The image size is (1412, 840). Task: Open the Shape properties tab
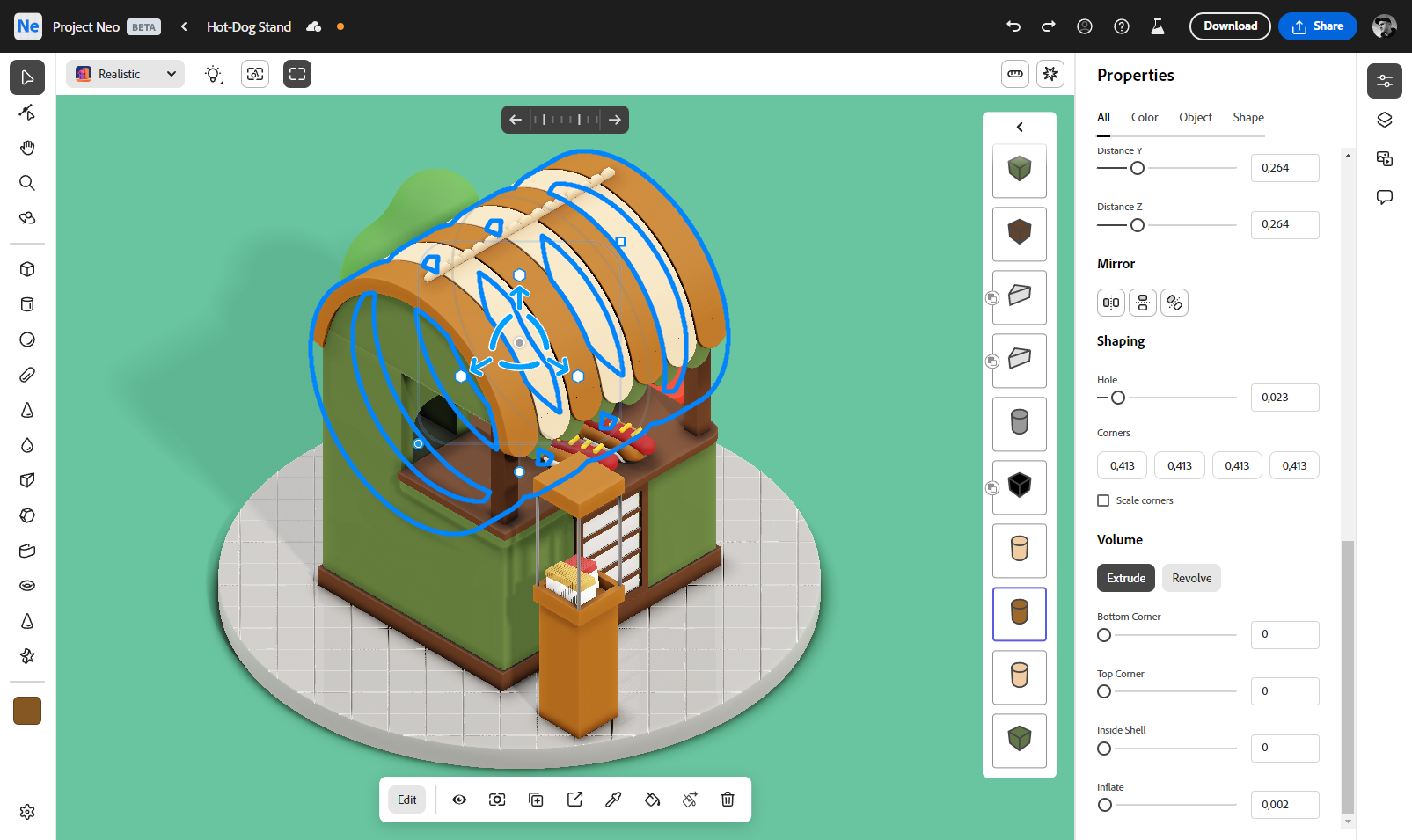1247,117
